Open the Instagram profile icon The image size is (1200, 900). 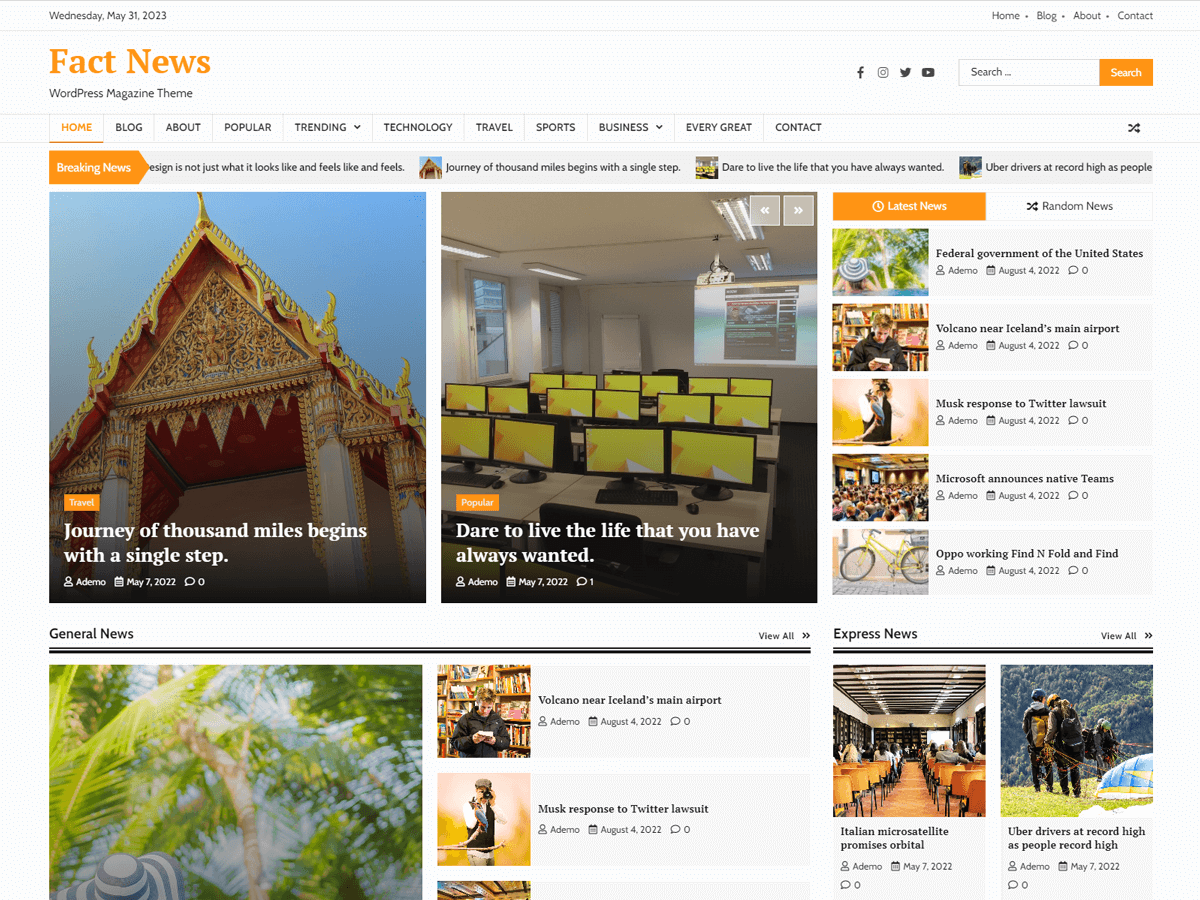pos(883,72)
